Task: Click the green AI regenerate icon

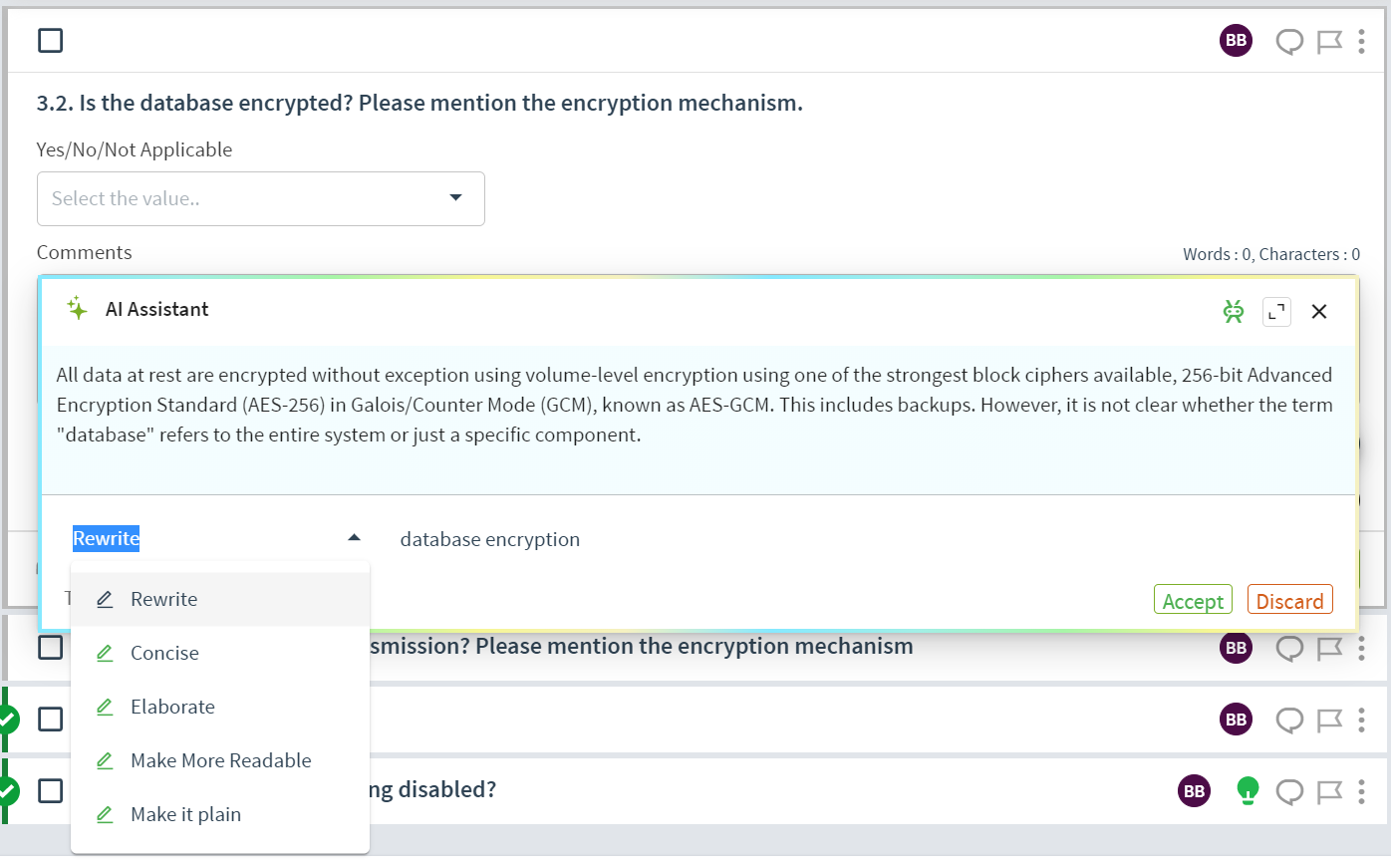Action: [x=1234, y=312]
